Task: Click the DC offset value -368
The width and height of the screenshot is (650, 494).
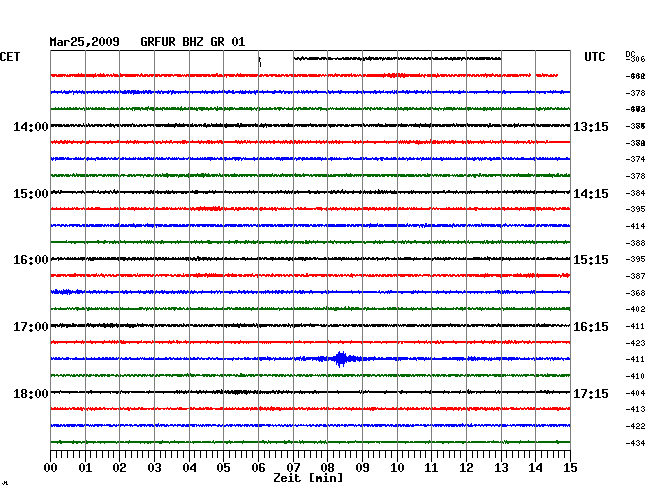Action: point(635,293)
